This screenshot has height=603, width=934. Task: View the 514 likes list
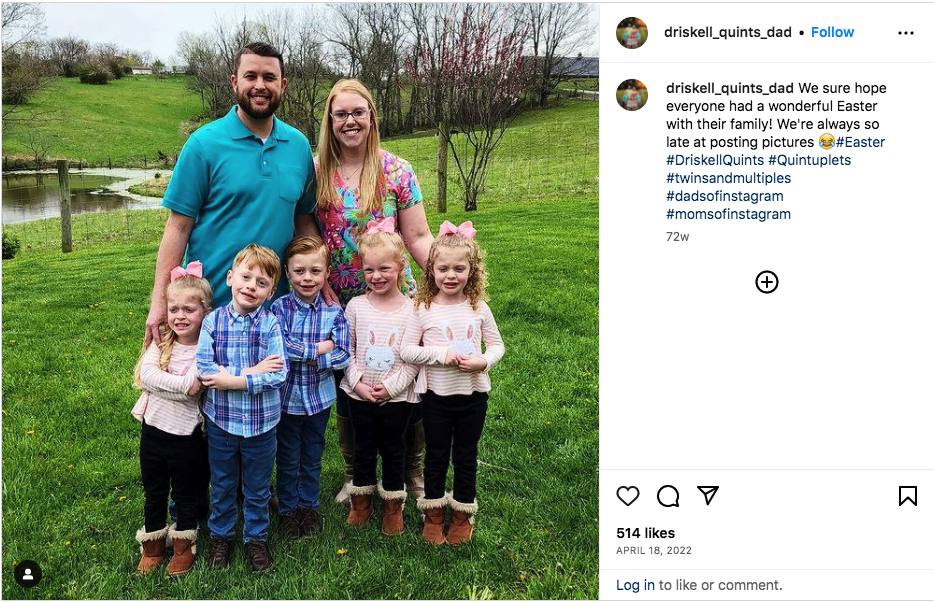[x=645, y=533]
